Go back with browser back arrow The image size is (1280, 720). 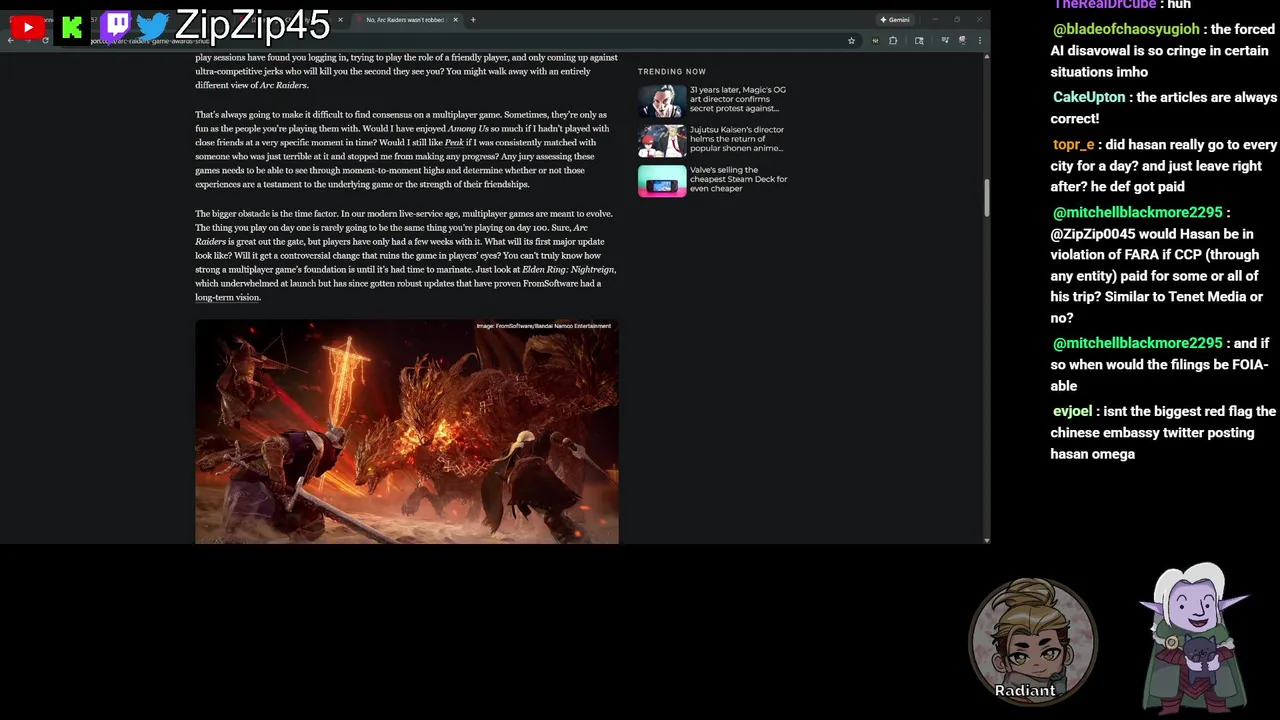point(10,41)
